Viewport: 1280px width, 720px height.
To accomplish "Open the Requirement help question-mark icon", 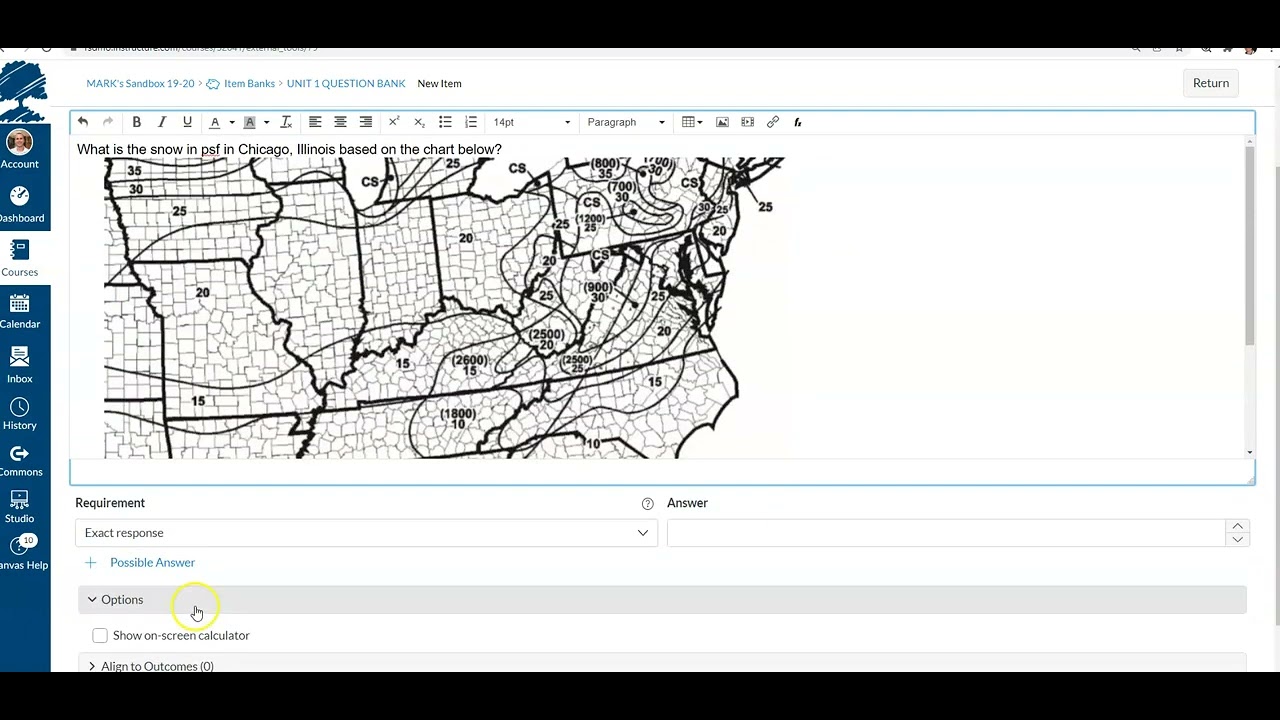I will [647, 503].
